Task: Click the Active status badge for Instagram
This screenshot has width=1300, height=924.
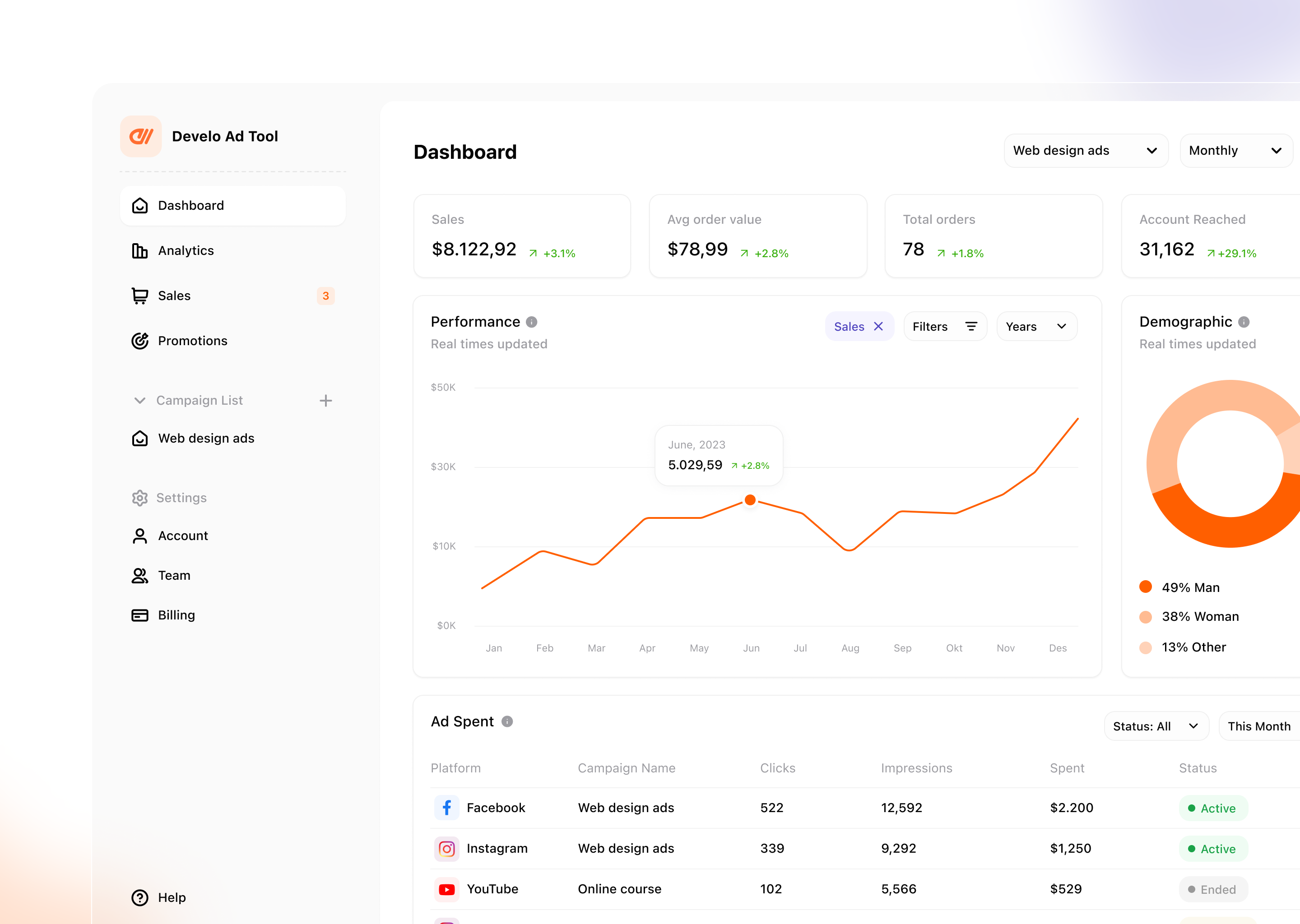Action: click(x=1213, y=849)
